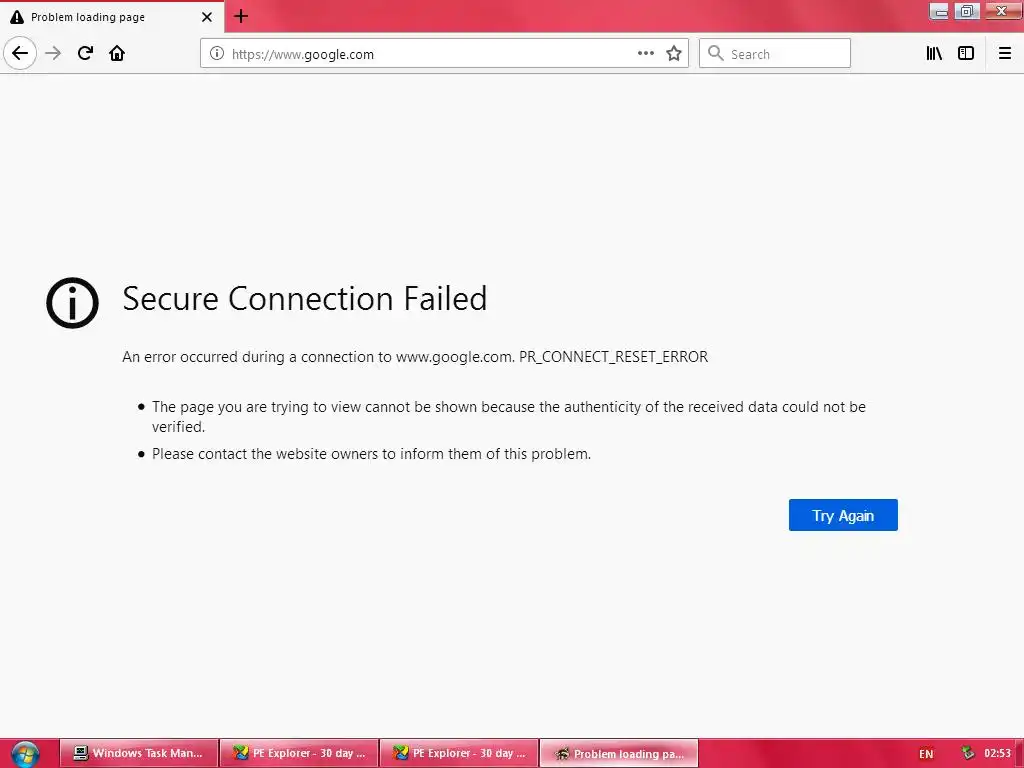1024x768 pixels.
Task: Bookmark this page with the star
Action: click(x=674, y=54)
